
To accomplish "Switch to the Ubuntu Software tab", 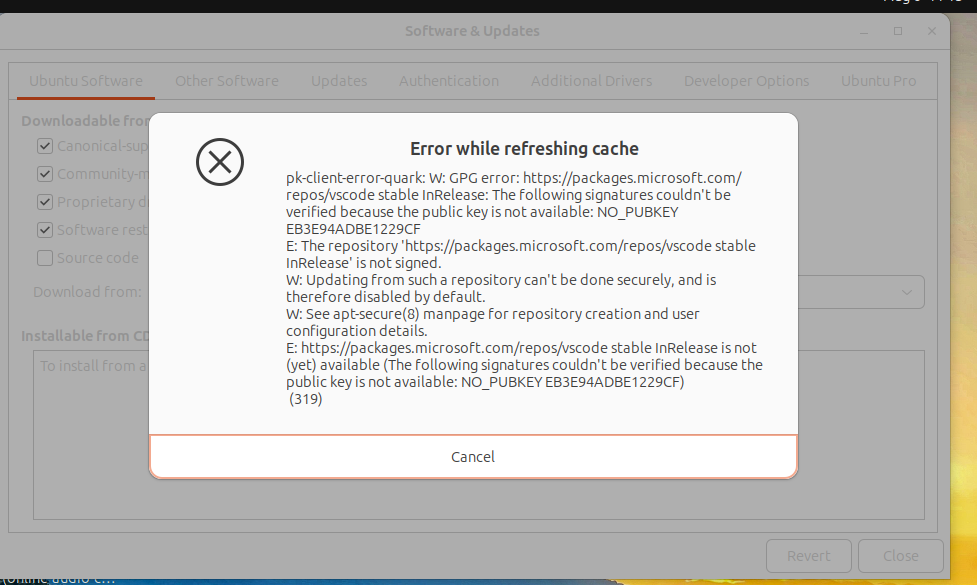I will pyautogui.click(x=86, y=81).
